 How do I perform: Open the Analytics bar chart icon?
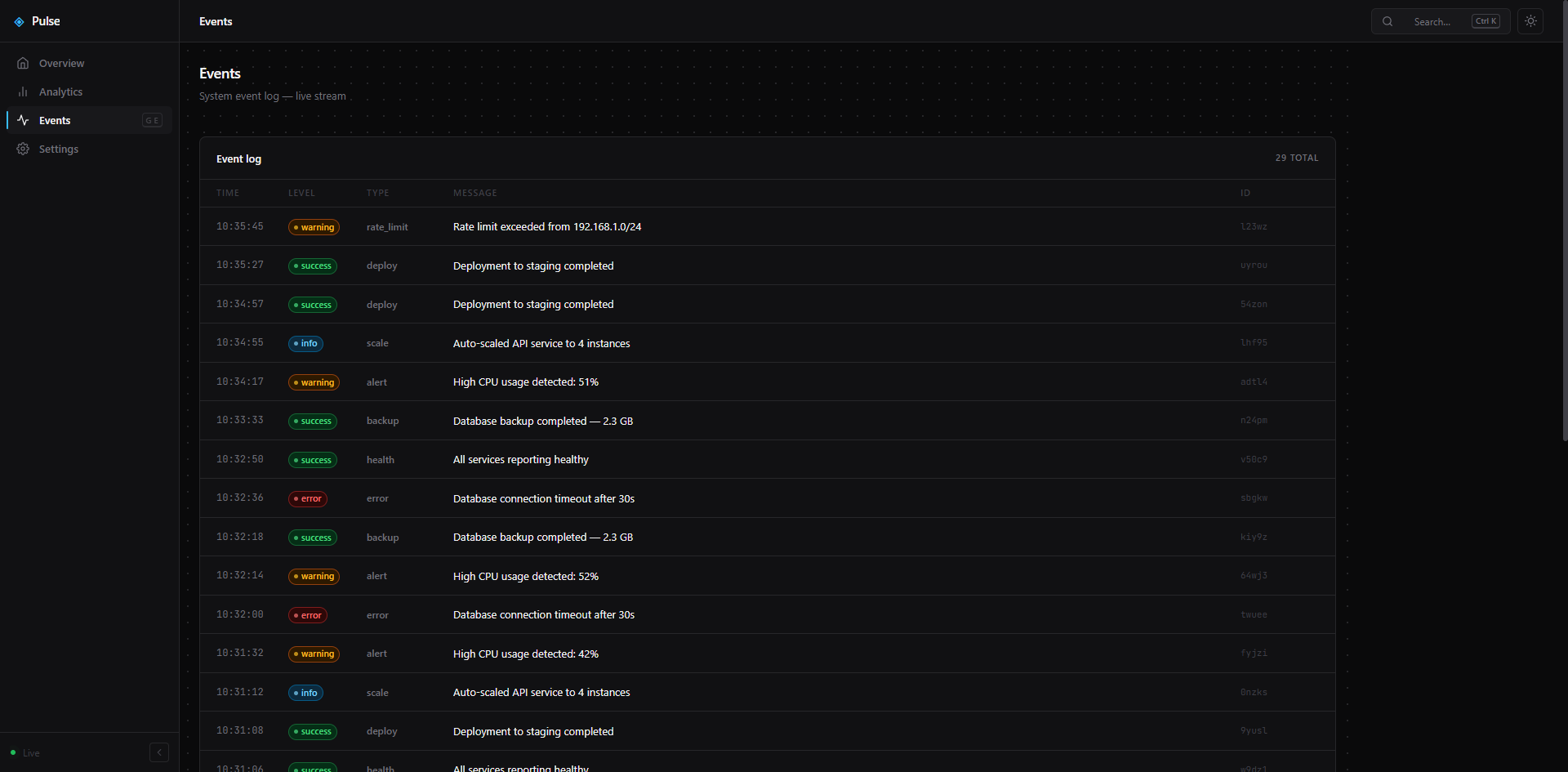tap(23, 91)
